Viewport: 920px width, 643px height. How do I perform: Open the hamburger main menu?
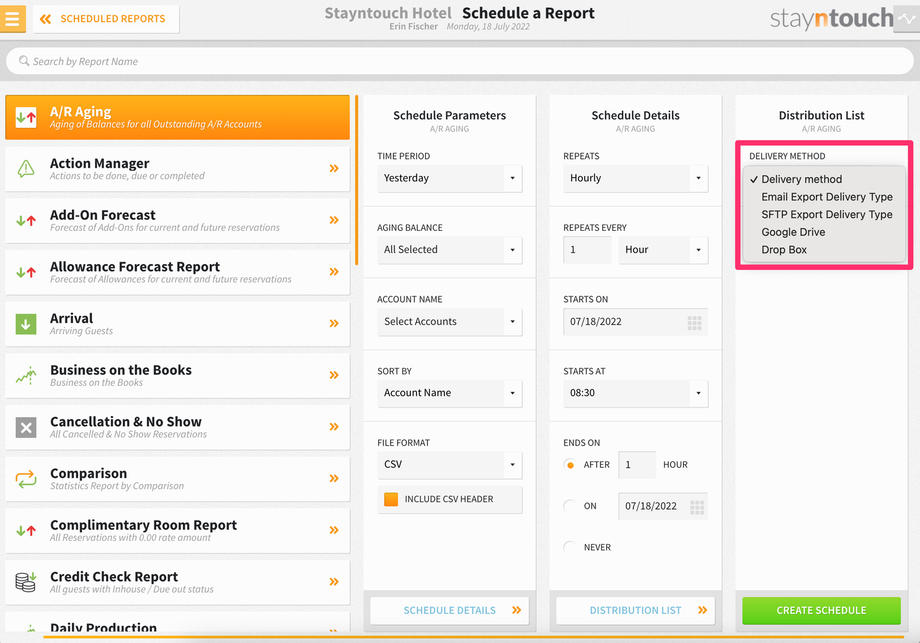pyautogui.click(x=12, y=18)
